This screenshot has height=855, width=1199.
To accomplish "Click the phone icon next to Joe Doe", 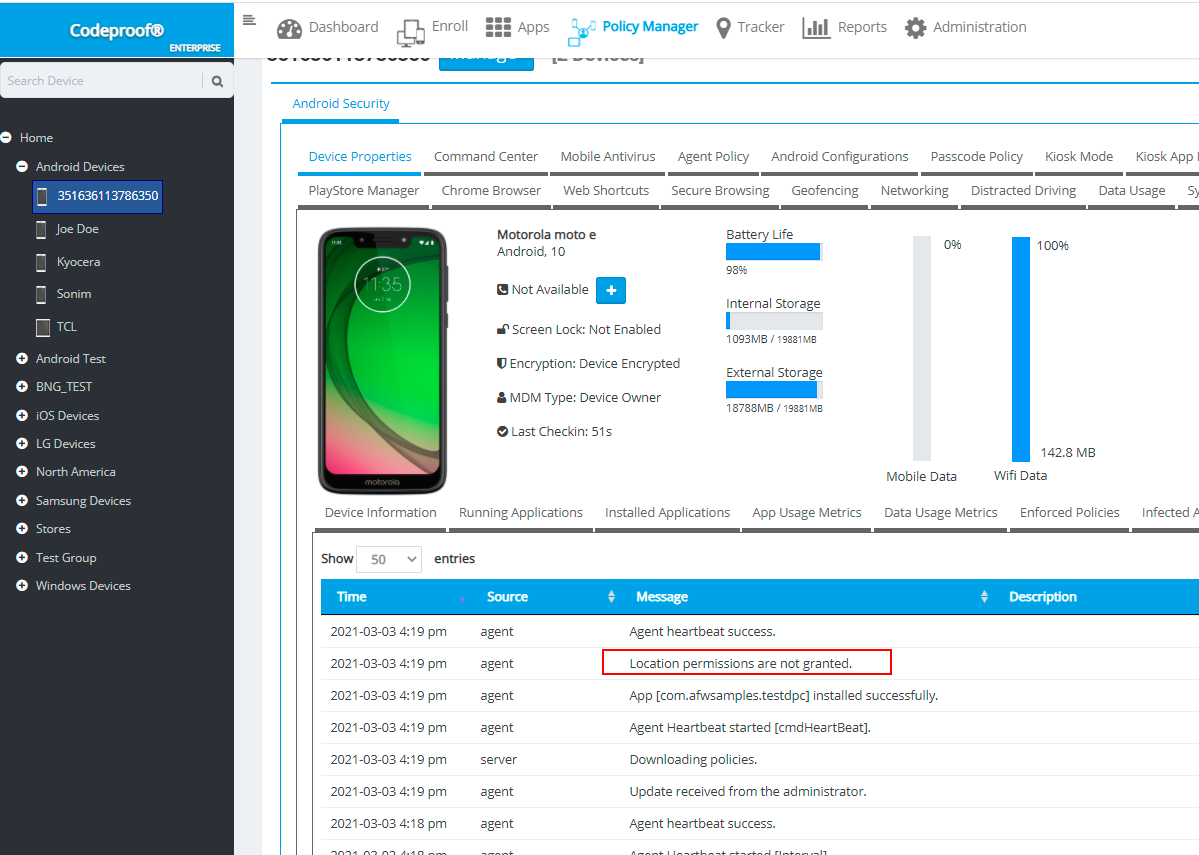I will [41, 229].
